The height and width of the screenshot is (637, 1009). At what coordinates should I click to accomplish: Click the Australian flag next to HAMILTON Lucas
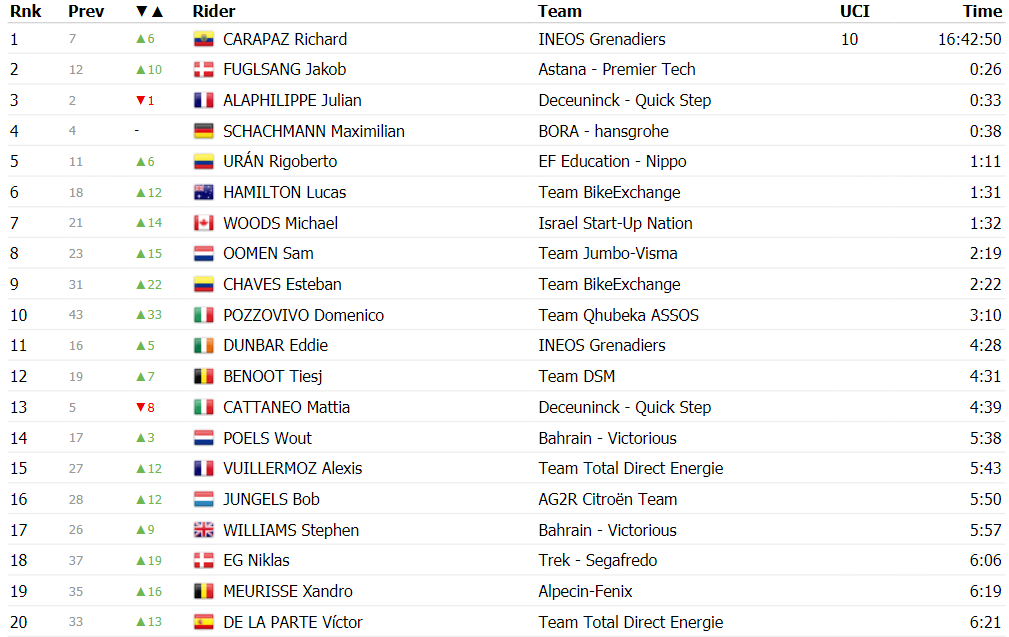203,192
